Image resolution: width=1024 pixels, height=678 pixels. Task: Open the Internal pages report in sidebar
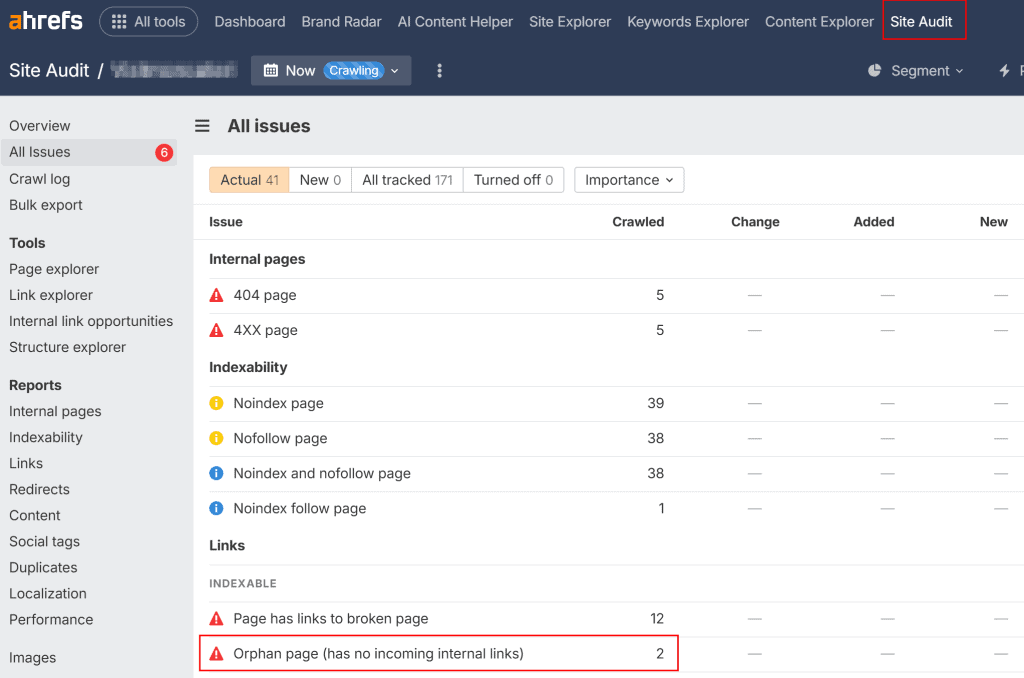point(55,412)
